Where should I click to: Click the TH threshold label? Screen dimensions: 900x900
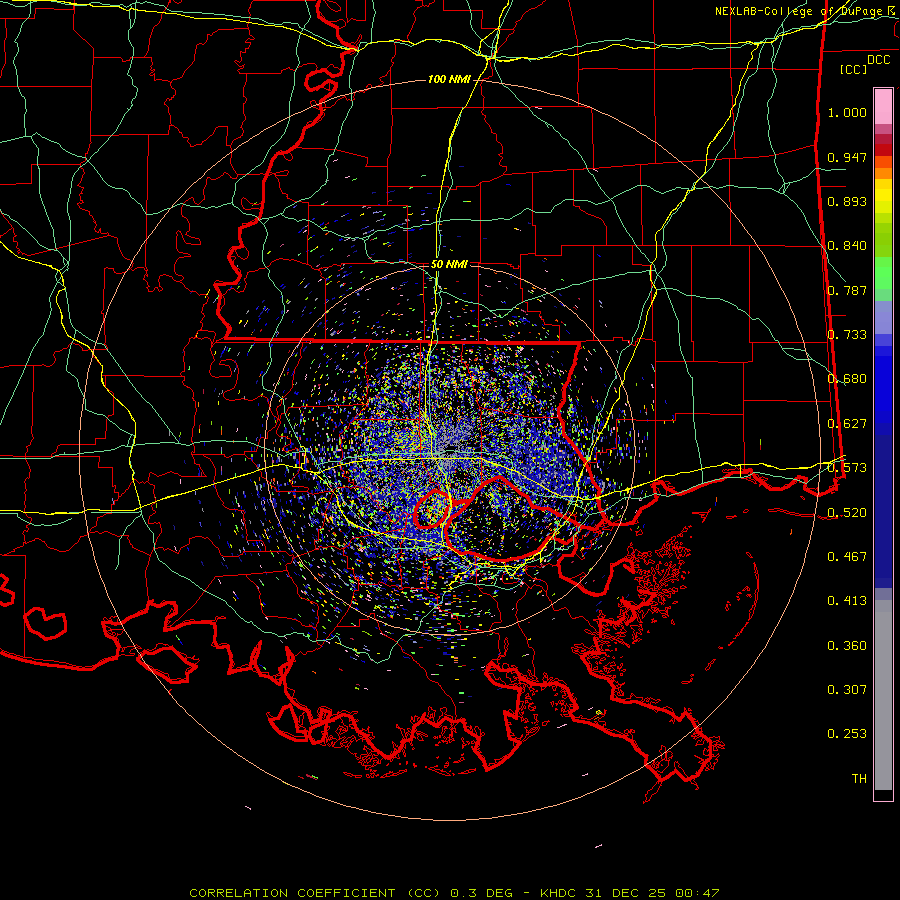pyautogui.click(x=859, y=779)
